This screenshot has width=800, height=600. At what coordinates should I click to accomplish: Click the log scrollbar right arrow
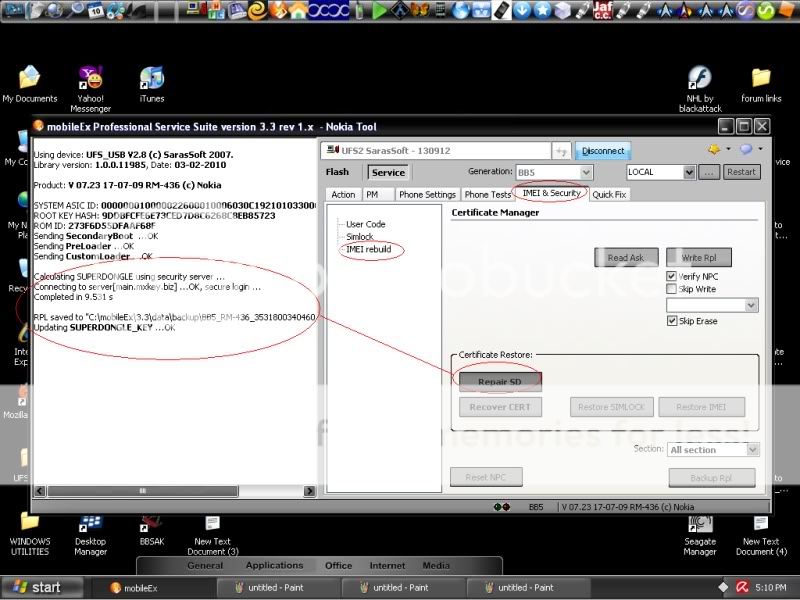[309, 491]
